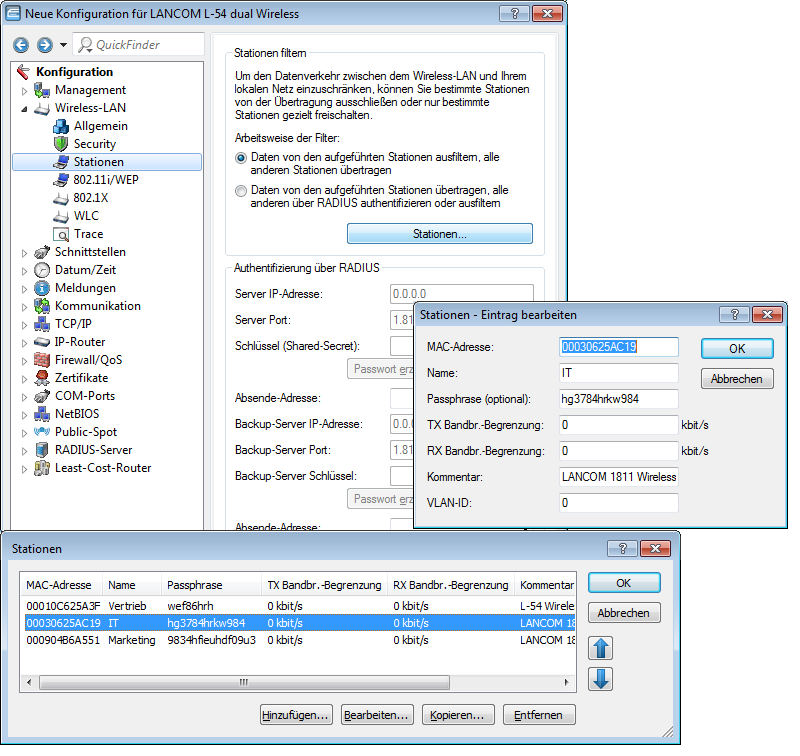
Task: Expand the Management tree node
Action: pyautogui.click(x=25, y=90)
